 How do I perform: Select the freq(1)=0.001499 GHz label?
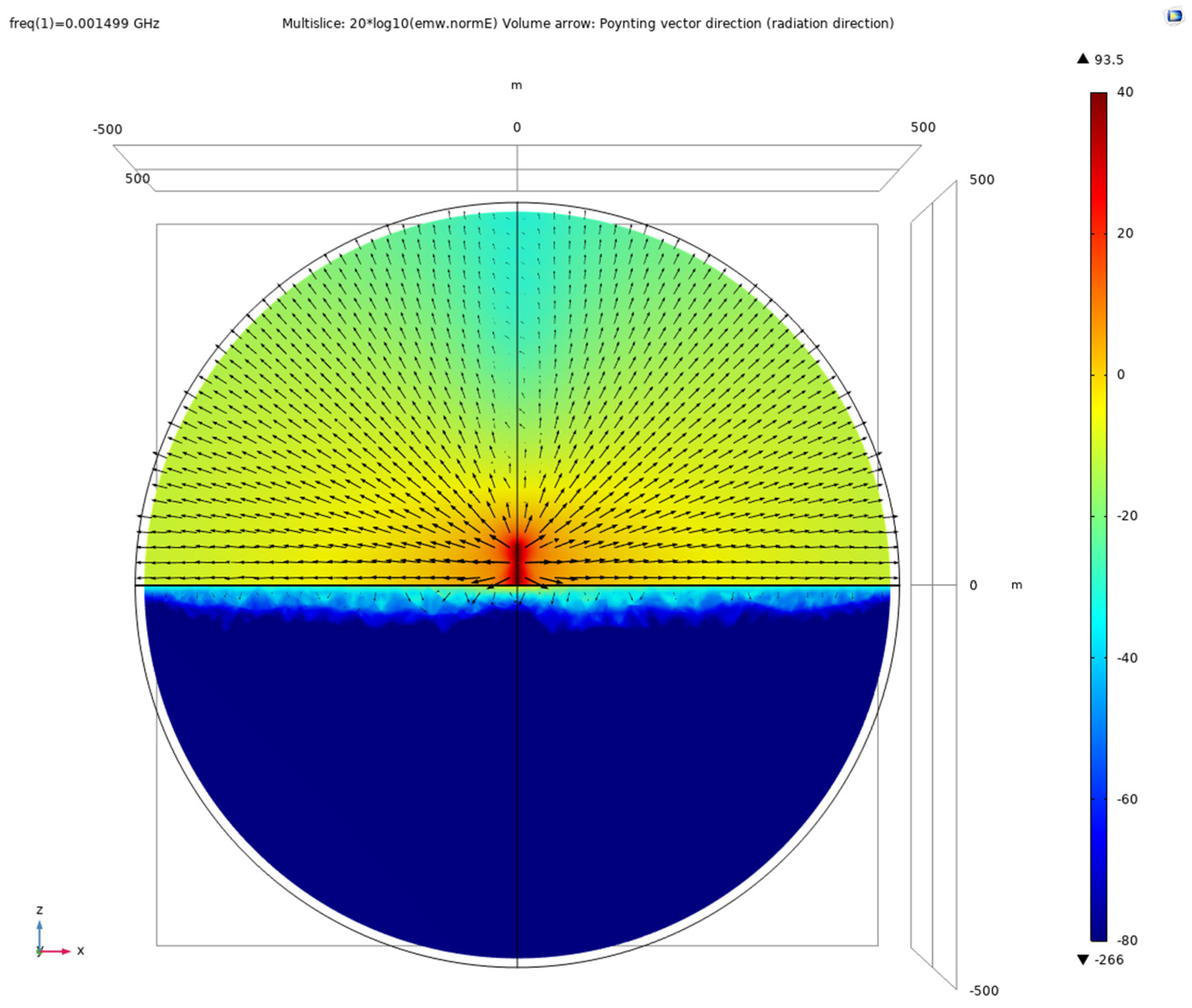point(85,23)
